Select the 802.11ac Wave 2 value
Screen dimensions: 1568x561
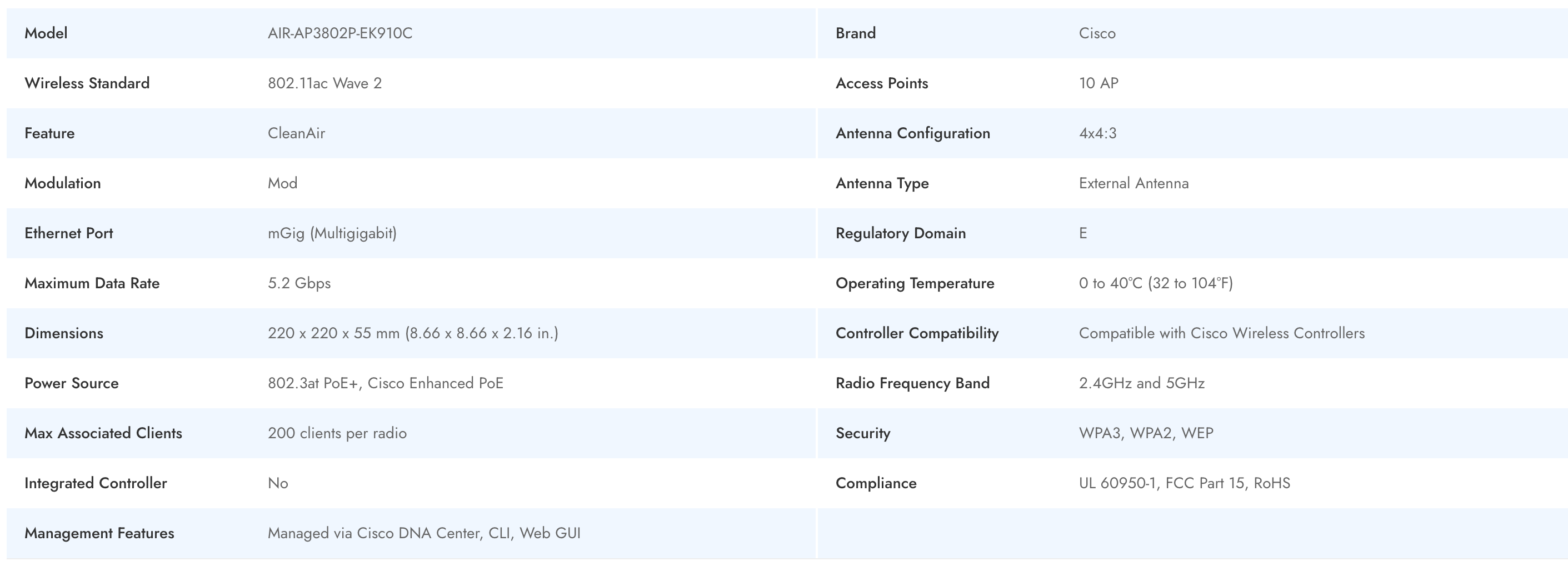[324, 83]
